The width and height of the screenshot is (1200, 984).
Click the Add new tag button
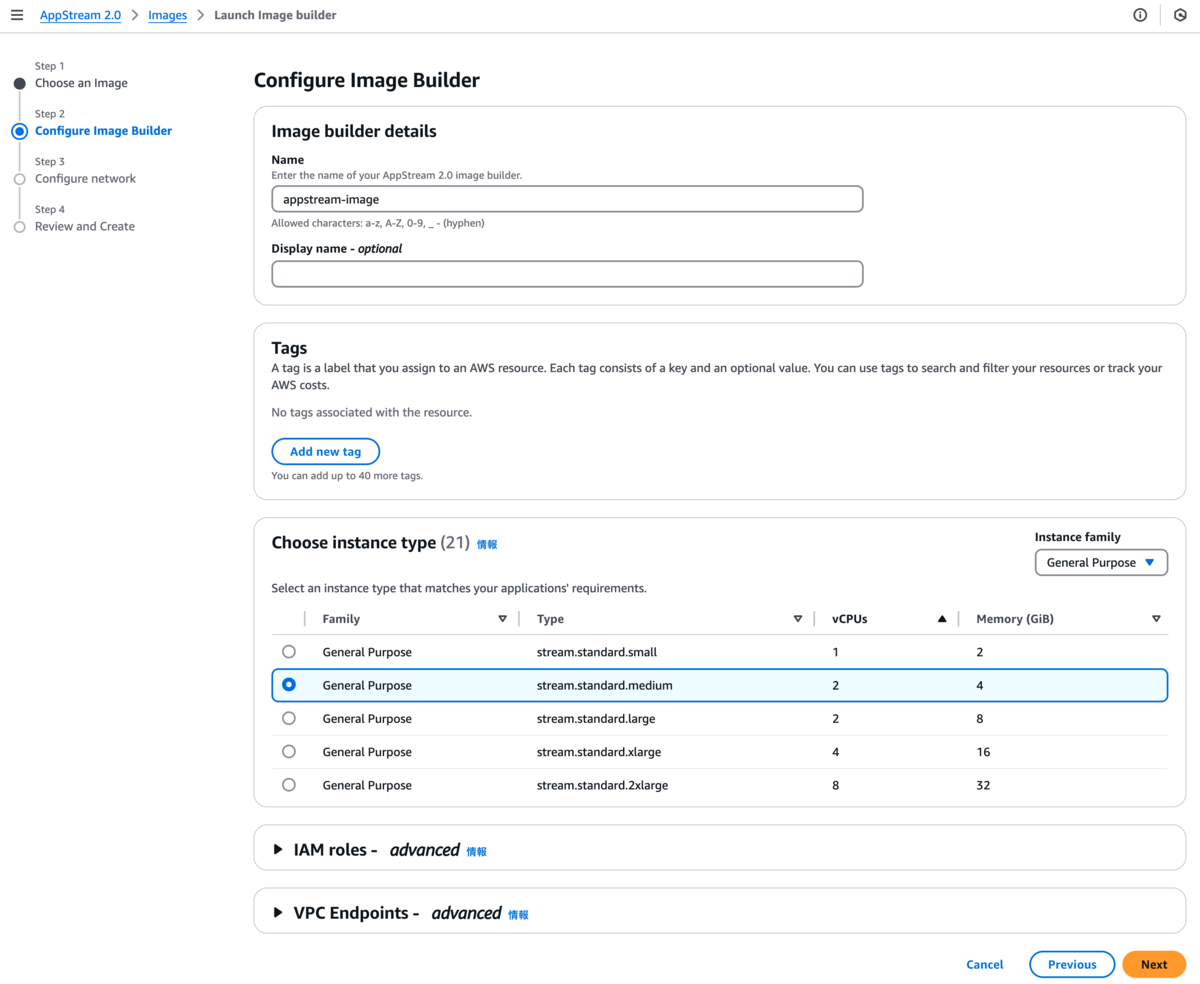[326, 452]
